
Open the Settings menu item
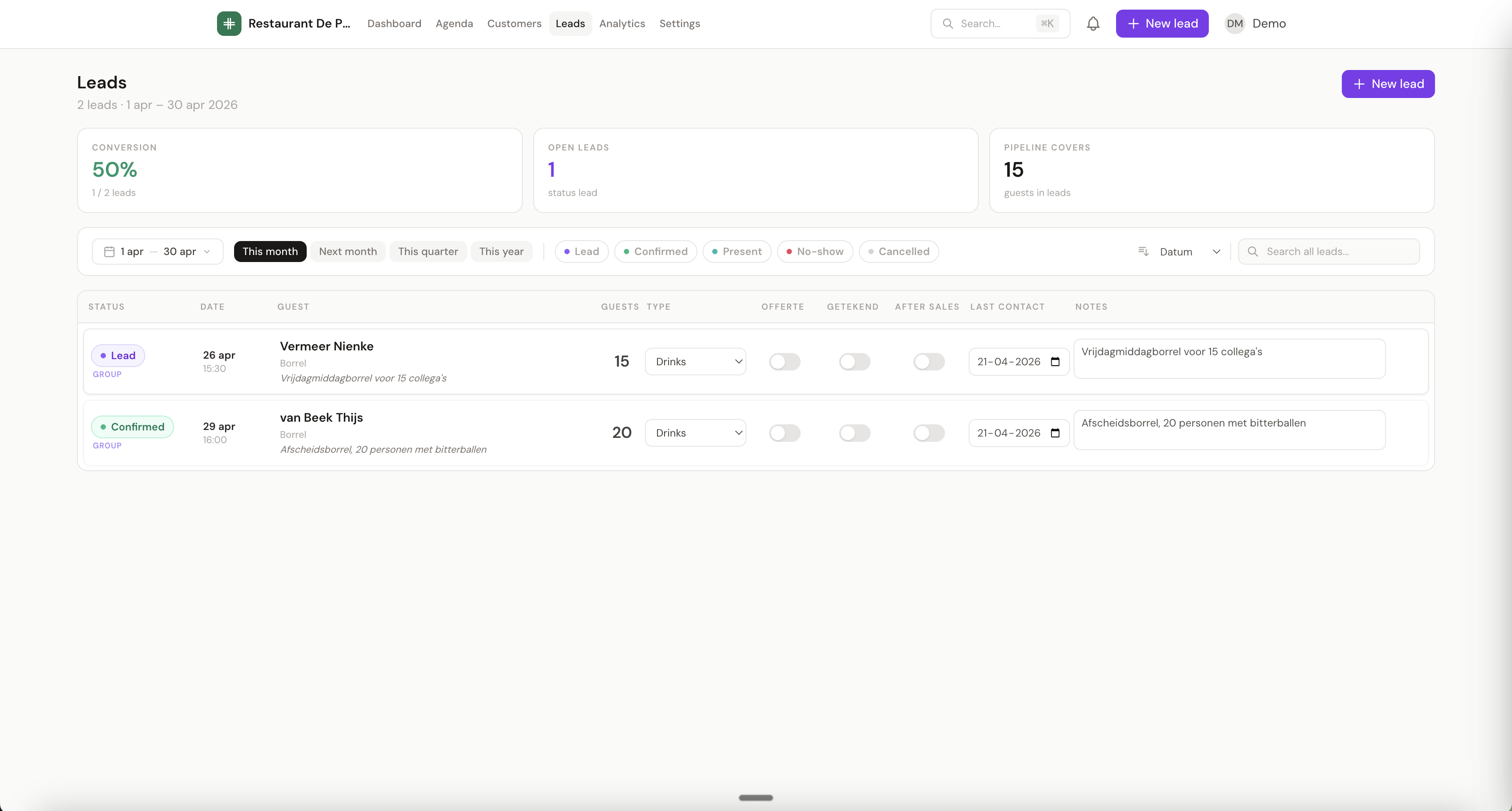coord(679,24)
